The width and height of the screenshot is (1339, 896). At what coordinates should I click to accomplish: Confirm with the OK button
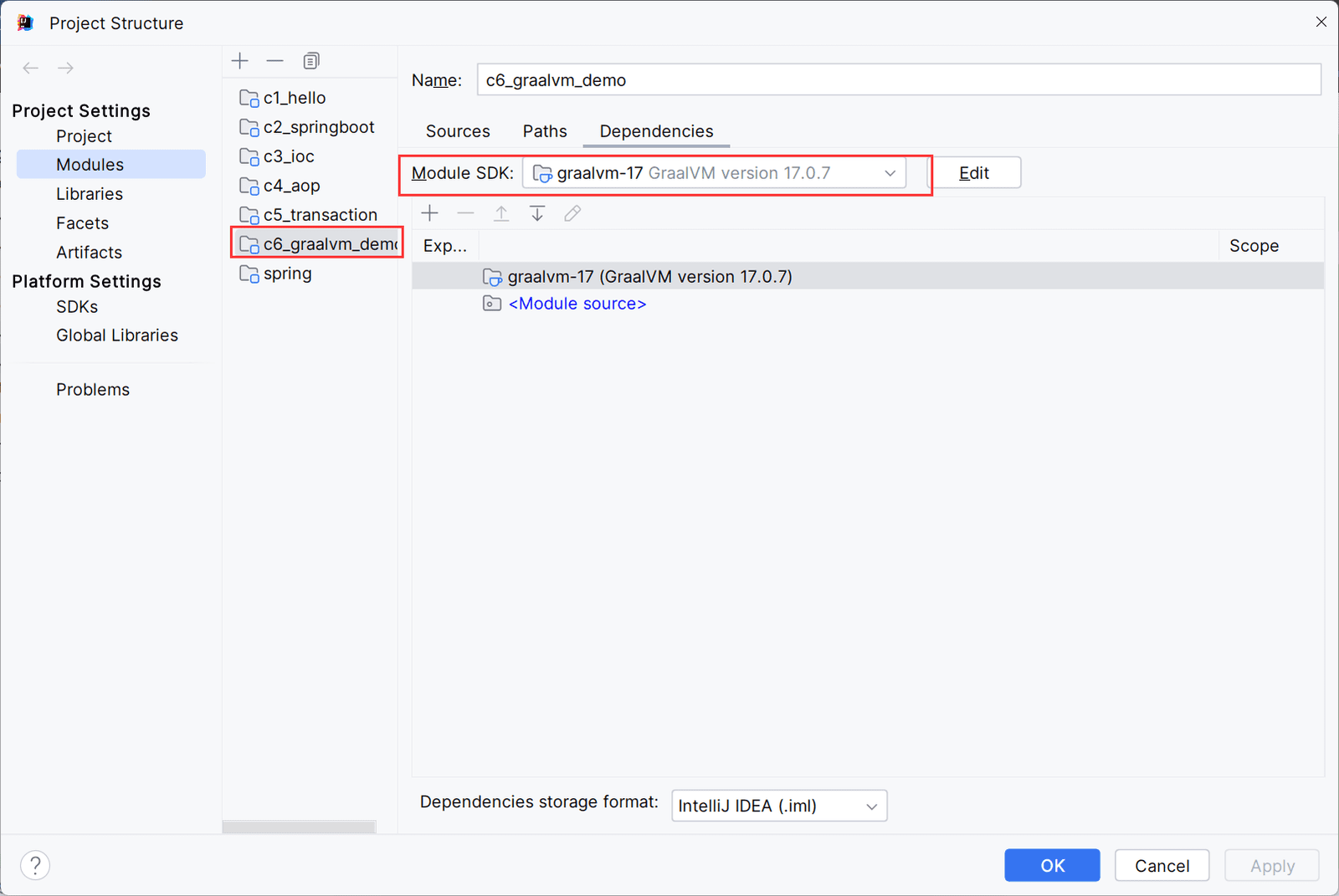[1052, 865]
